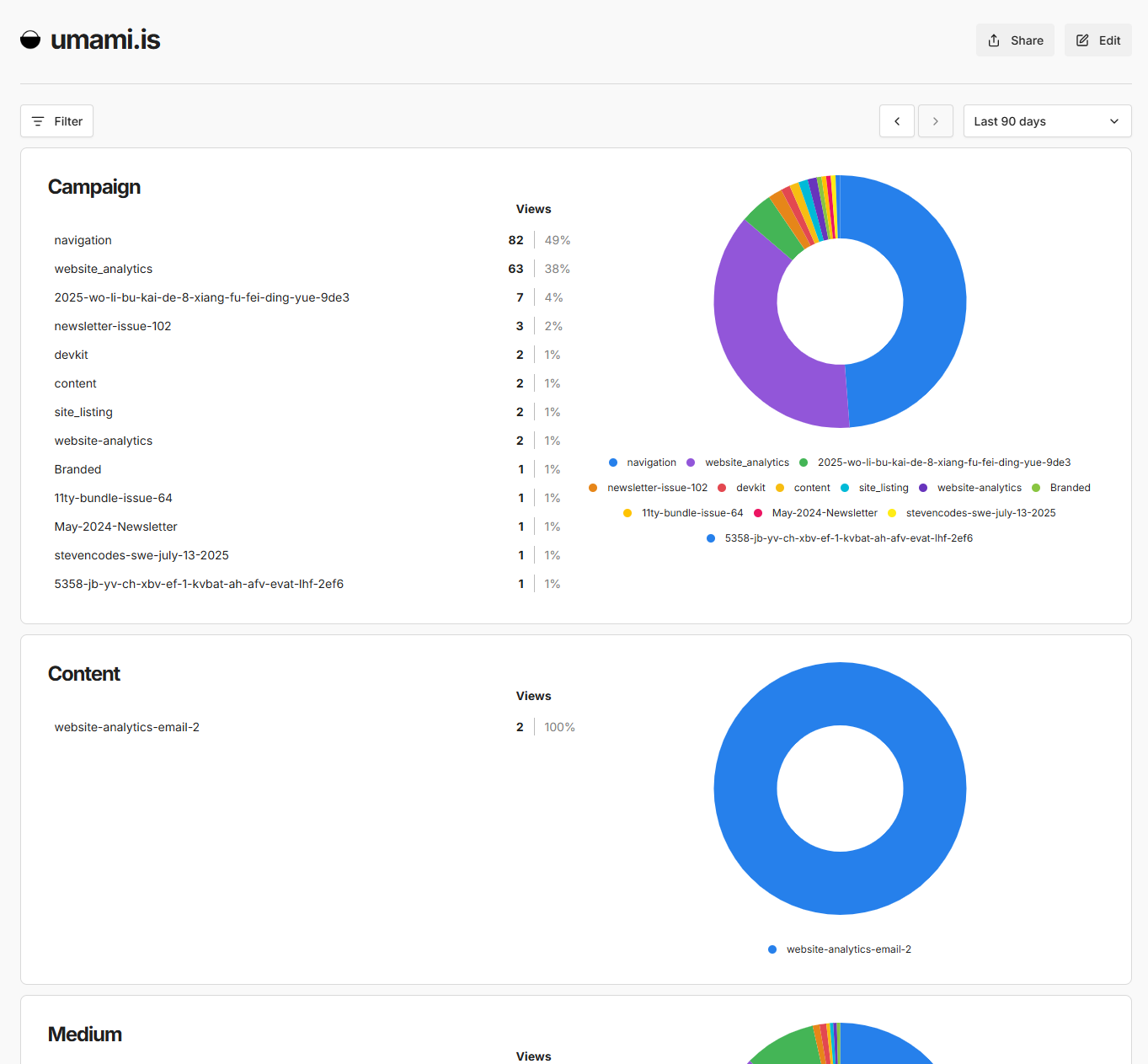Go to previous date range arrow

[896, 121]
